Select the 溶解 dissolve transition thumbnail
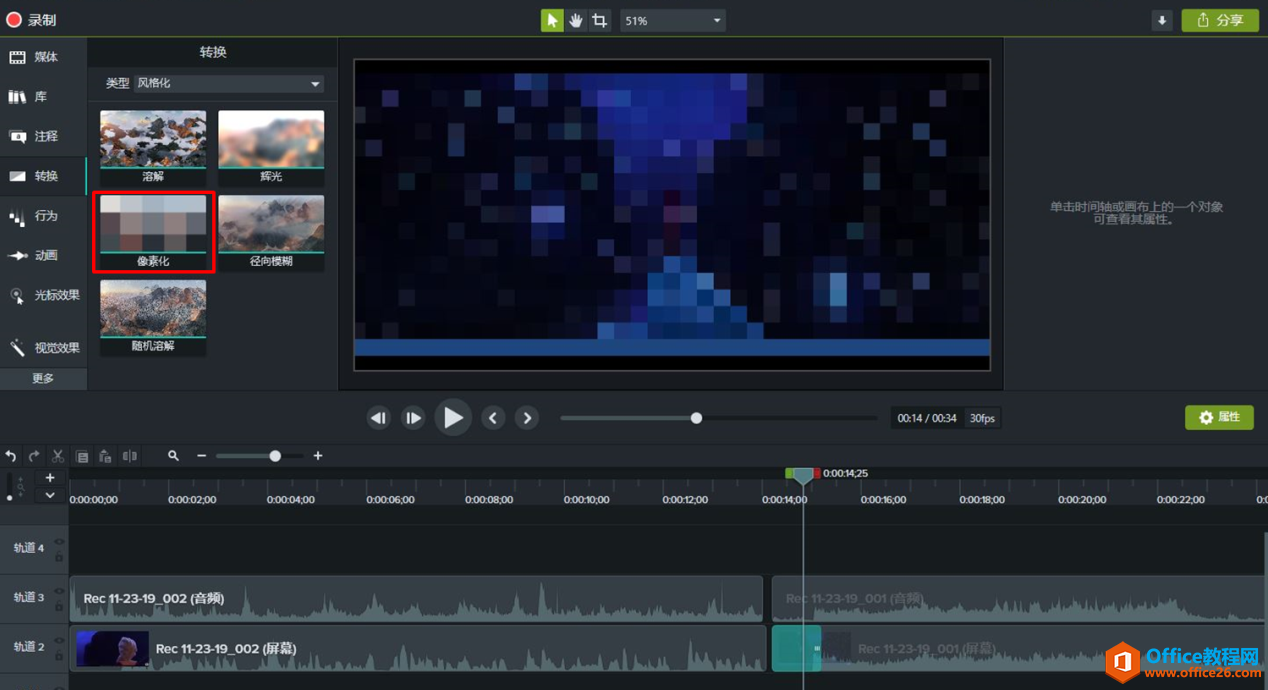Viewport: 1268px width, 690px height. (x=153, y=147)
